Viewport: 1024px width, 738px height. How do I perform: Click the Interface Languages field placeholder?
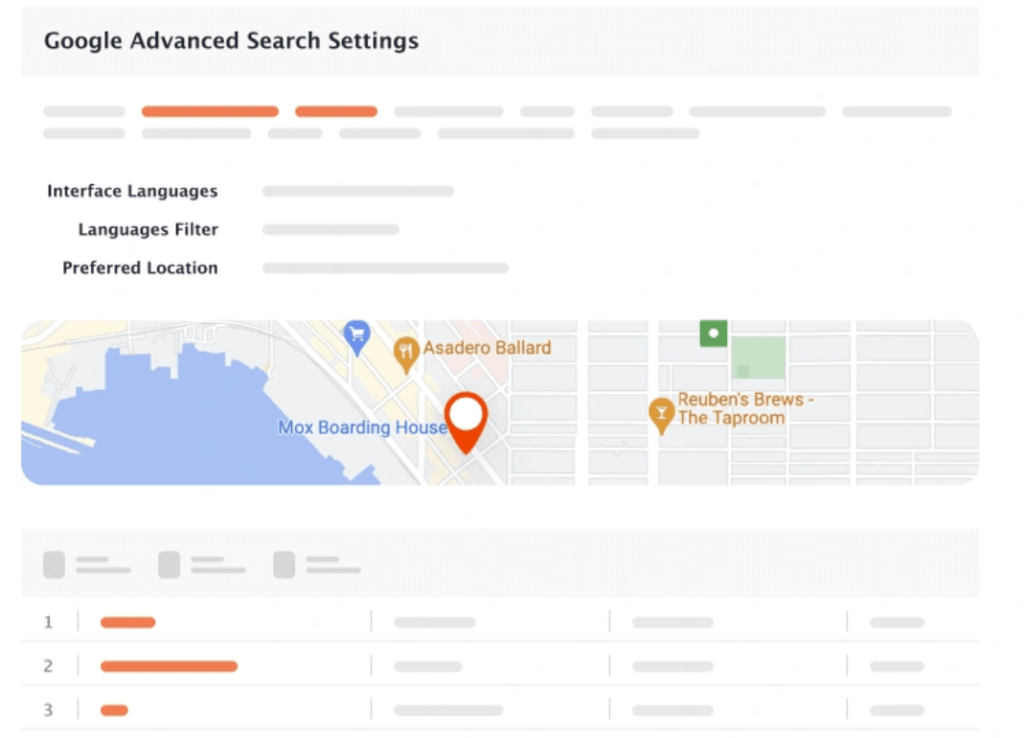click(x=358, y=191)
